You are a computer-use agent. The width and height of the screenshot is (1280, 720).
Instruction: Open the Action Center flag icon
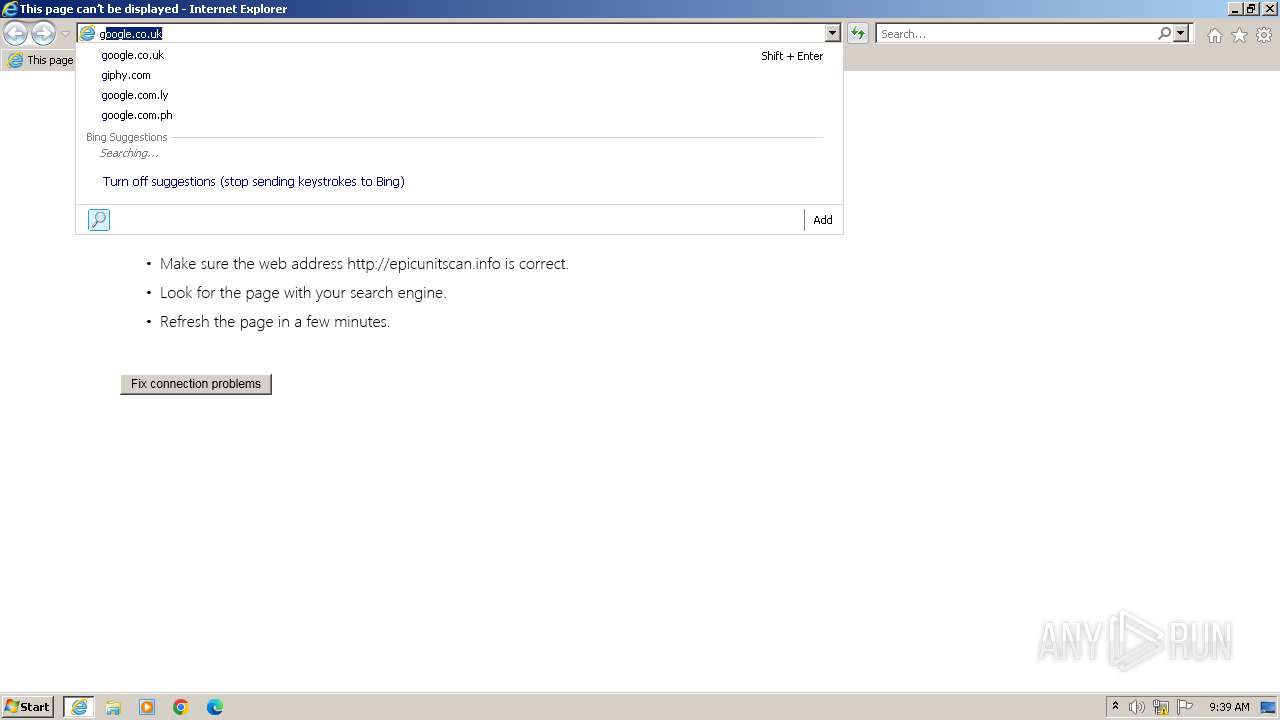point(1185,707)
